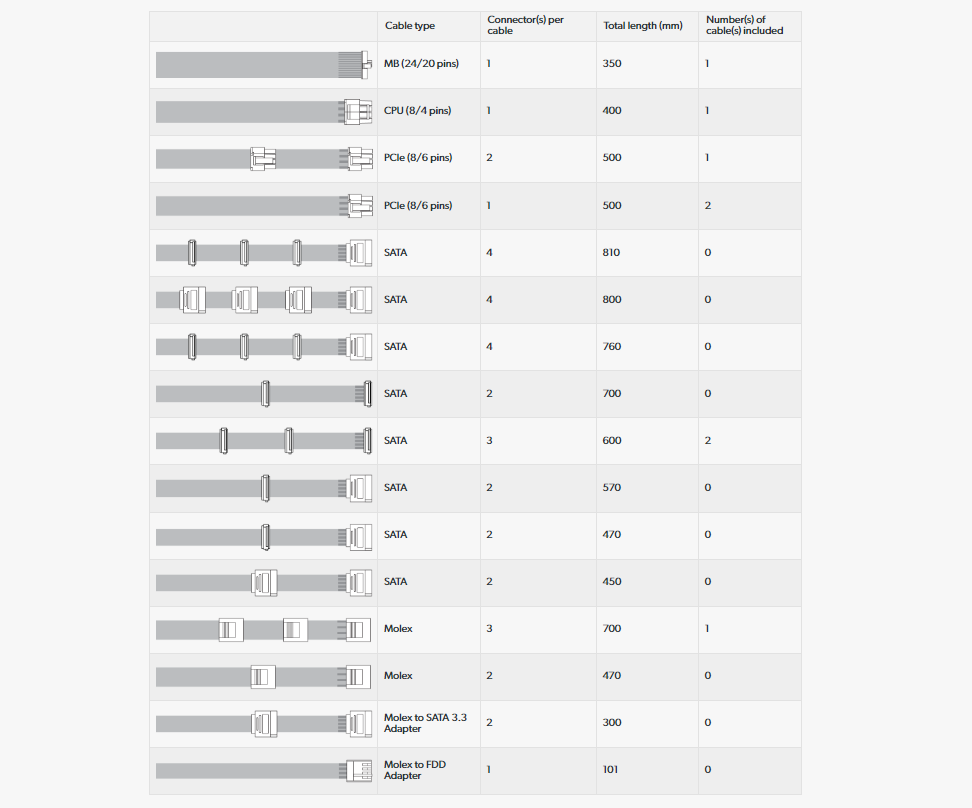Click the Molex to FDD Adapter cable image
972x808 pixels.
[x=264, y=771]
